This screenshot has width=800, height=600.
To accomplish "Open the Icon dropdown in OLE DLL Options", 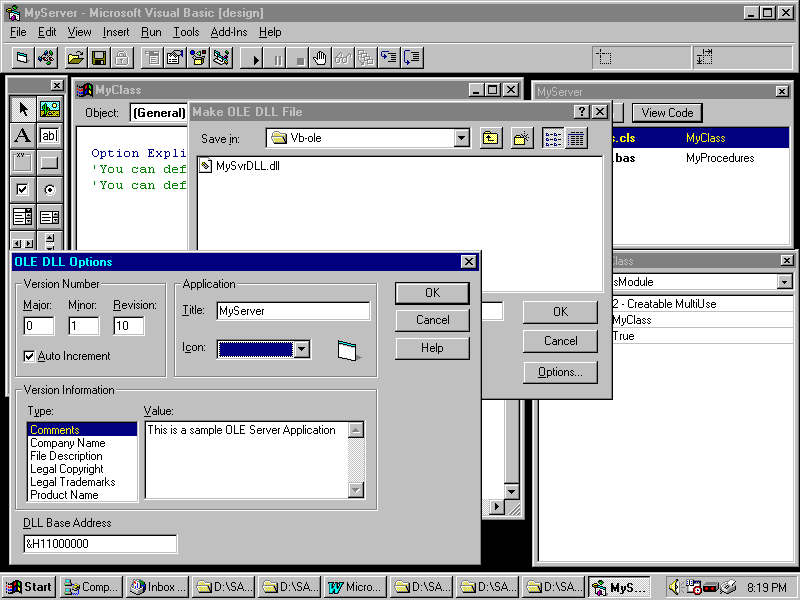I will point(302,349).
